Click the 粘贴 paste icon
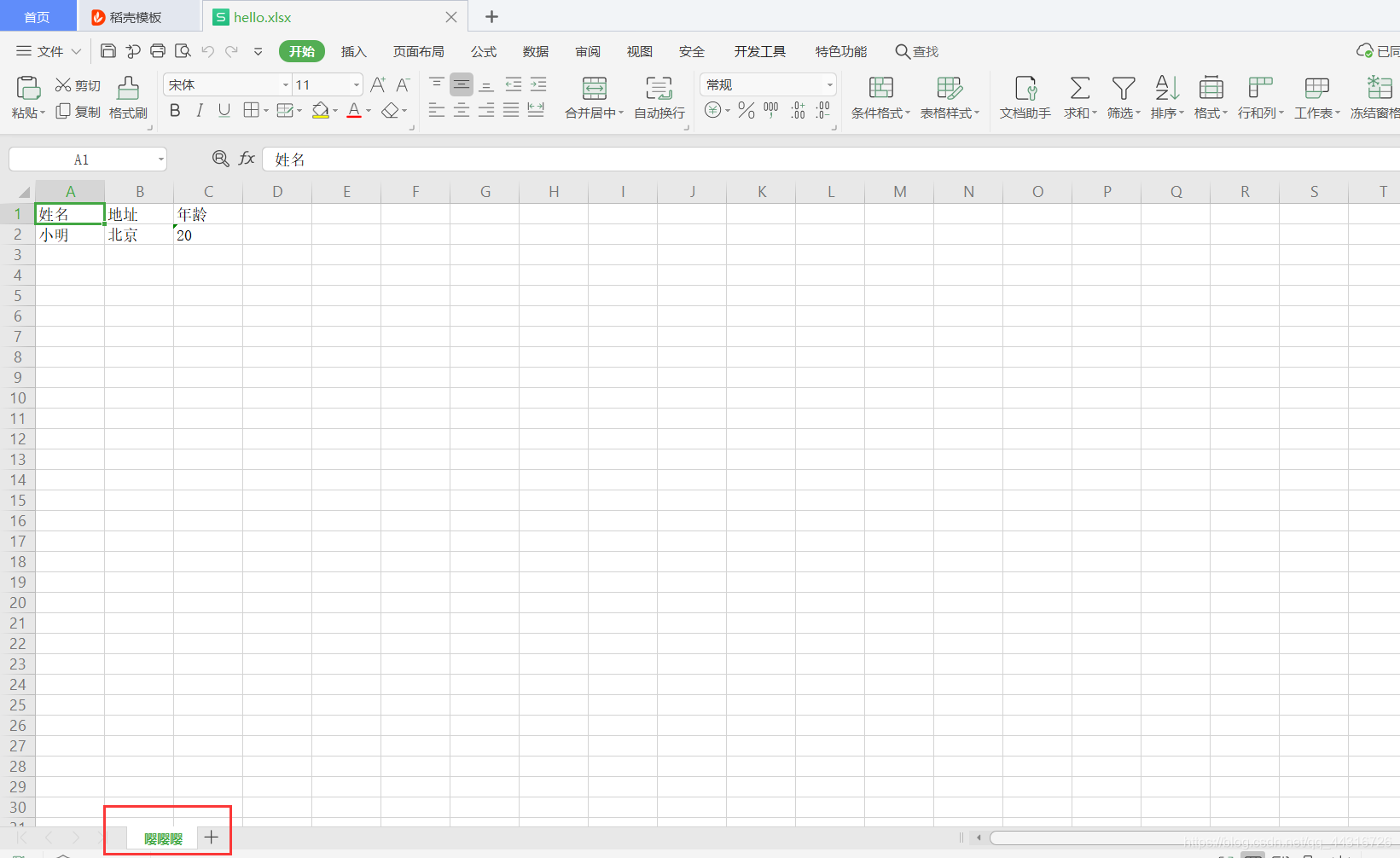Image resolution: width=1400 pixels, height=858 pixels. [28, 88]
